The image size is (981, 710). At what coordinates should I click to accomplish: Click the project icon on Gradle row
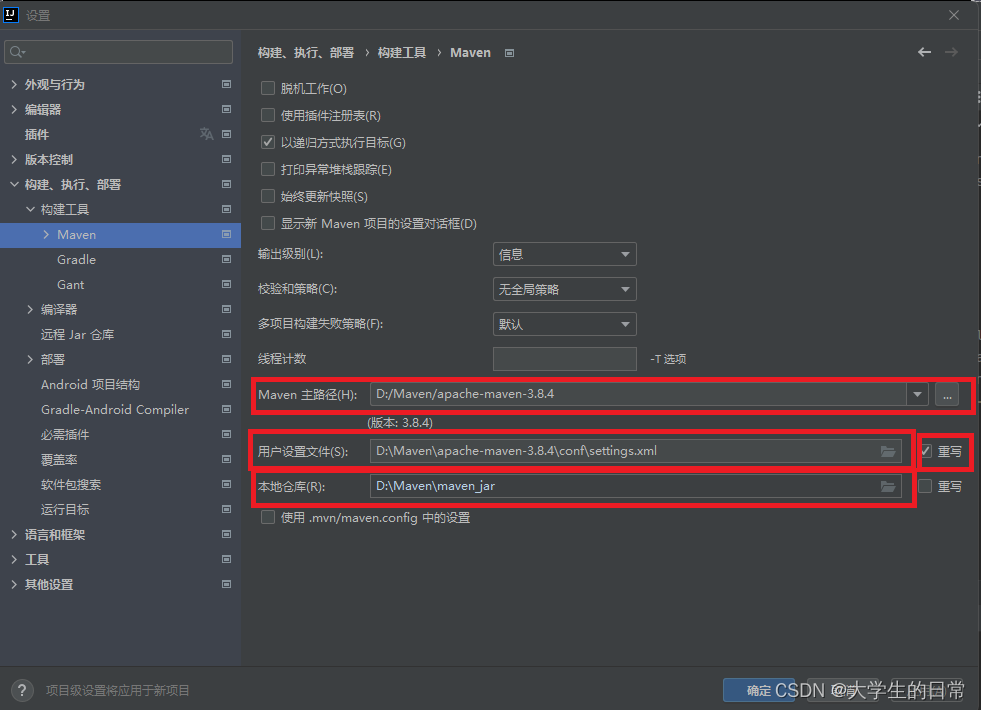click(226, 260)
